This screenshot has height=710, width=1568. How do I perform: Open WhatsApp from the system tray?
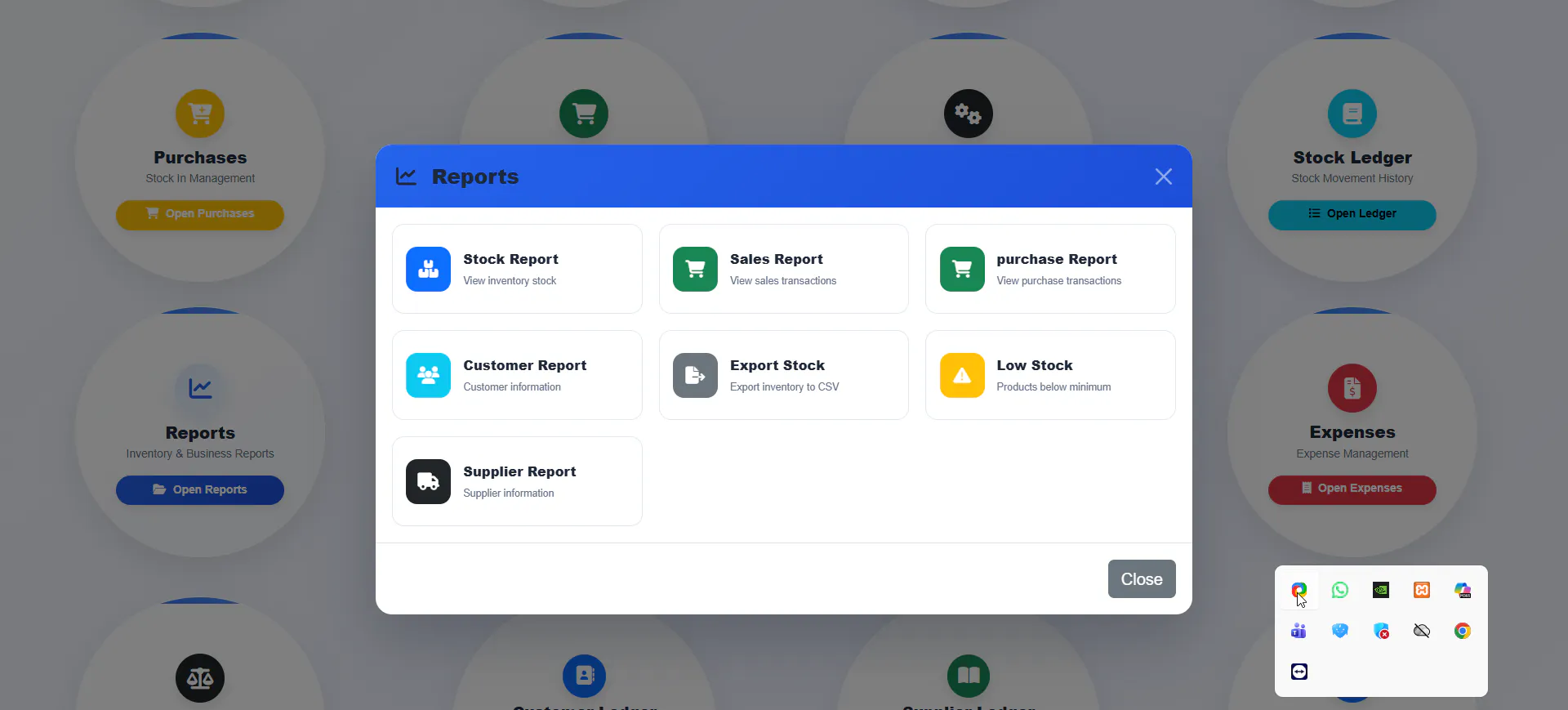tap(1340, 590)
